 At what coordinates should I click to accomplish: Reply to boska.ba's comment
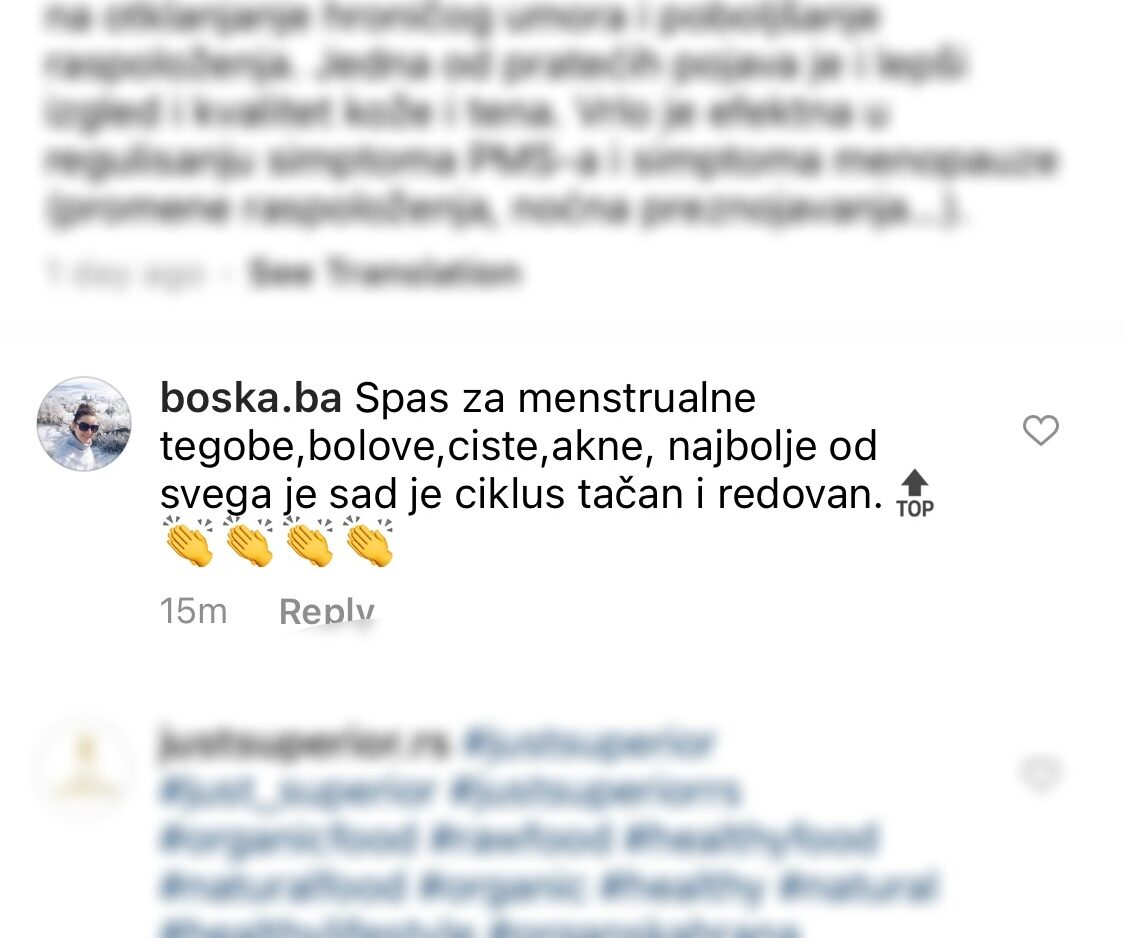click(326, 610)
